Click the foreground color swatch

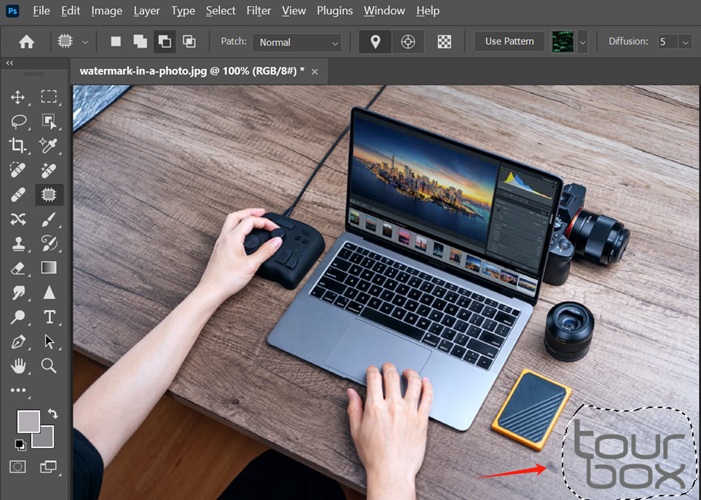pos(28,421)
